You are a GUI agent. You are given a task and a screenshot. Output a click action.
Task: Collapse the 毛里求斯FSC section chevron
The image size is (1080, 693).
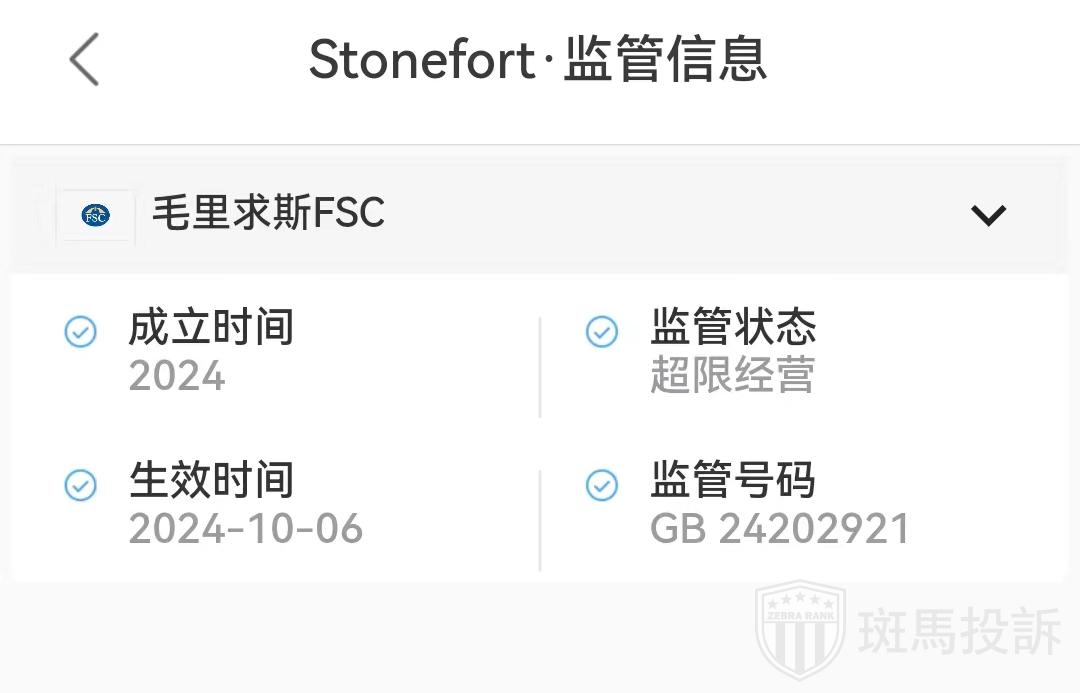click(988, 215)
